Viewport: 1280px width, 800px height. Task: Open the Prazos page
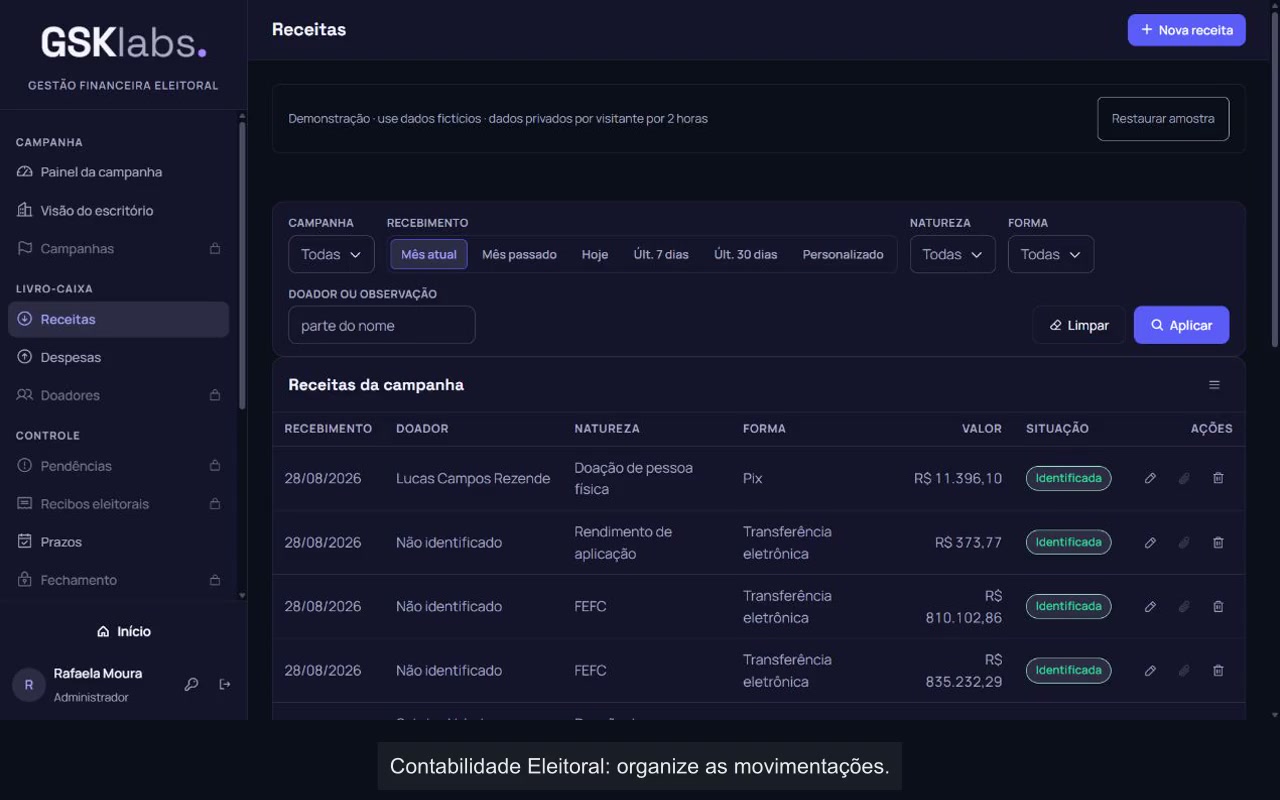pos(118,541)
